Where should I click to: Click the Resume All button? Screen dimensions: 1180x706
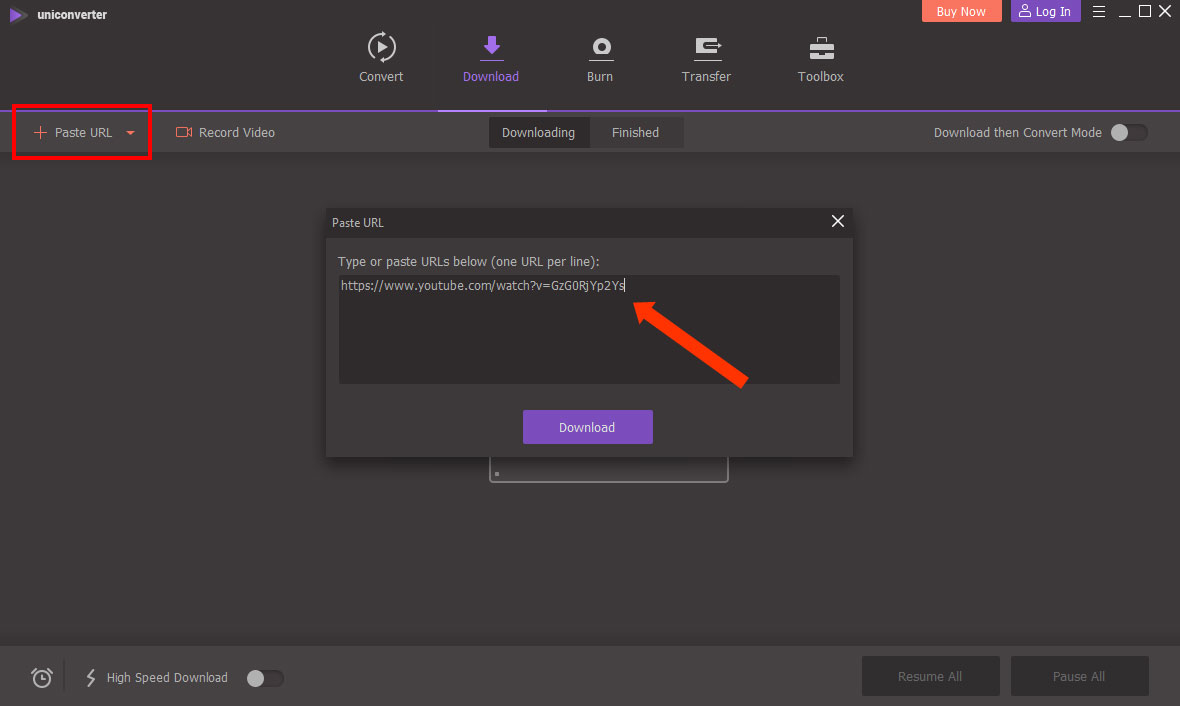pyautogui.click(x=930, y=676)
